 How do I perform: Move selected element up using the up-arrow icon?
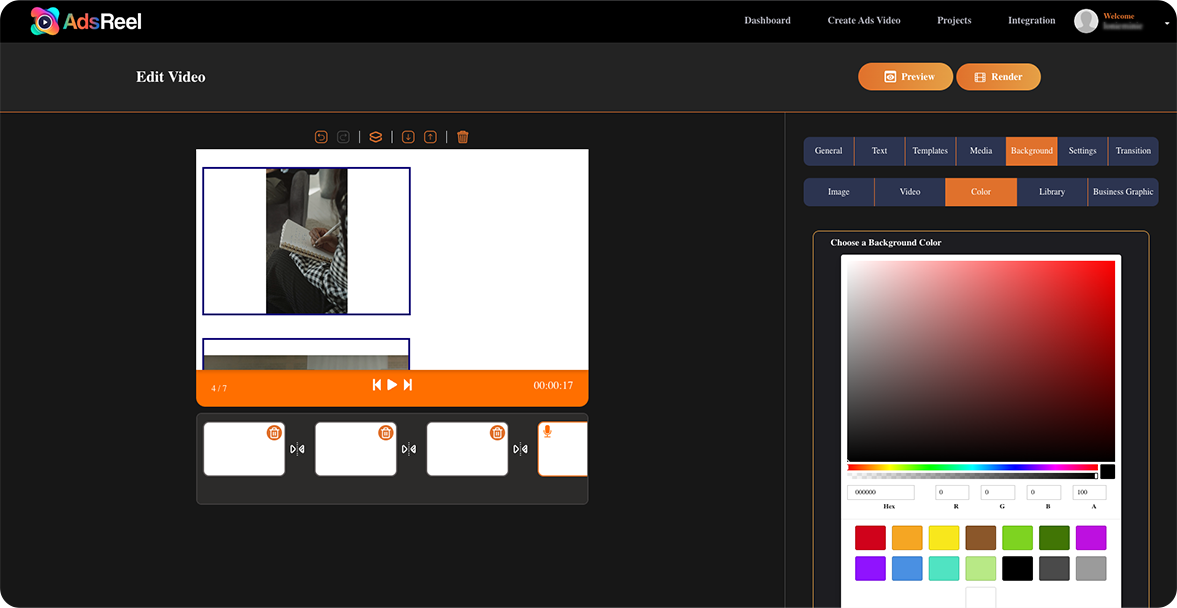point(430,137)
